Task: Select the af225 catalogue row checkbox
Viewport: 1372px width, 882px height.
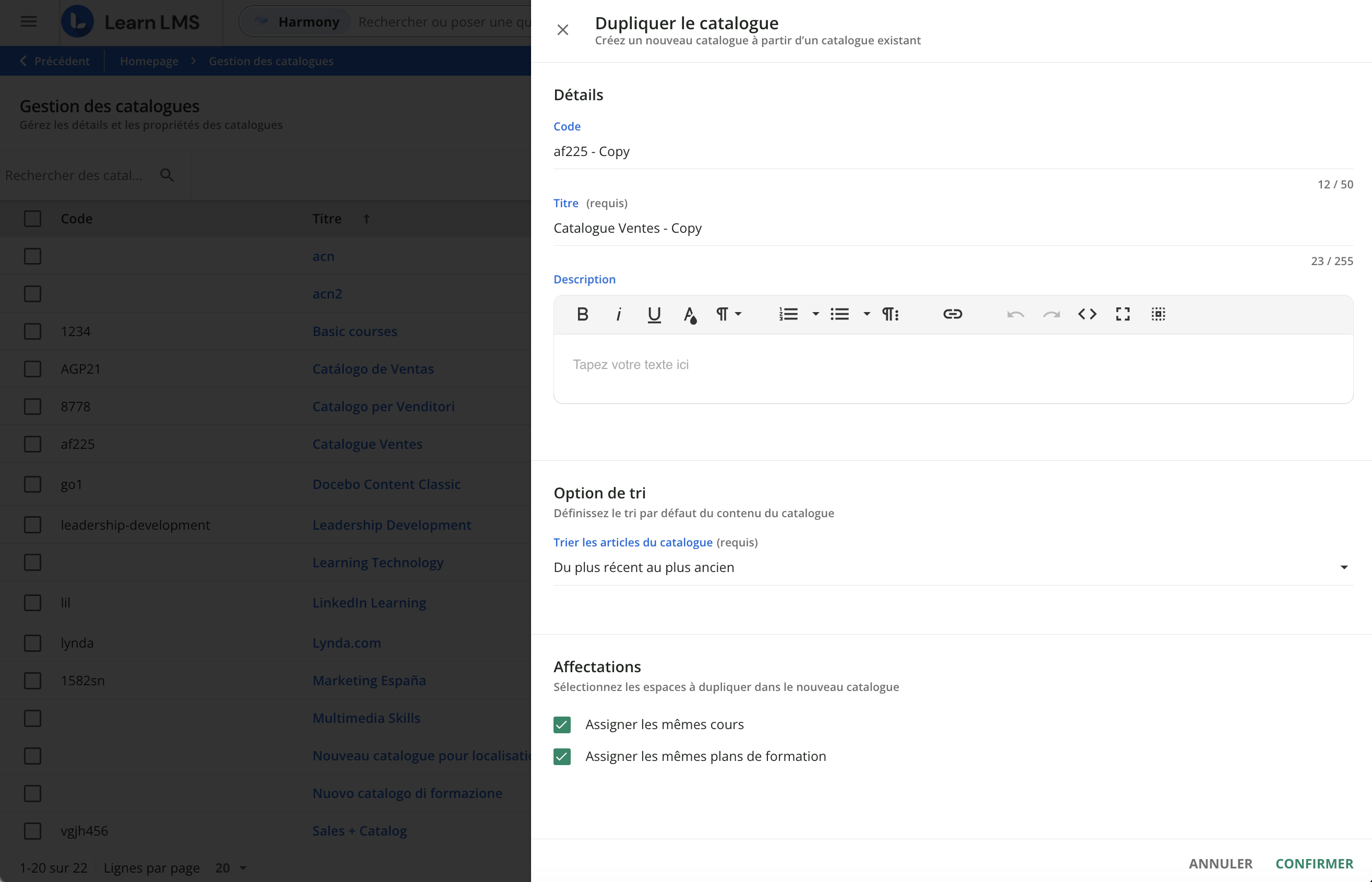Action: [33, 444]
